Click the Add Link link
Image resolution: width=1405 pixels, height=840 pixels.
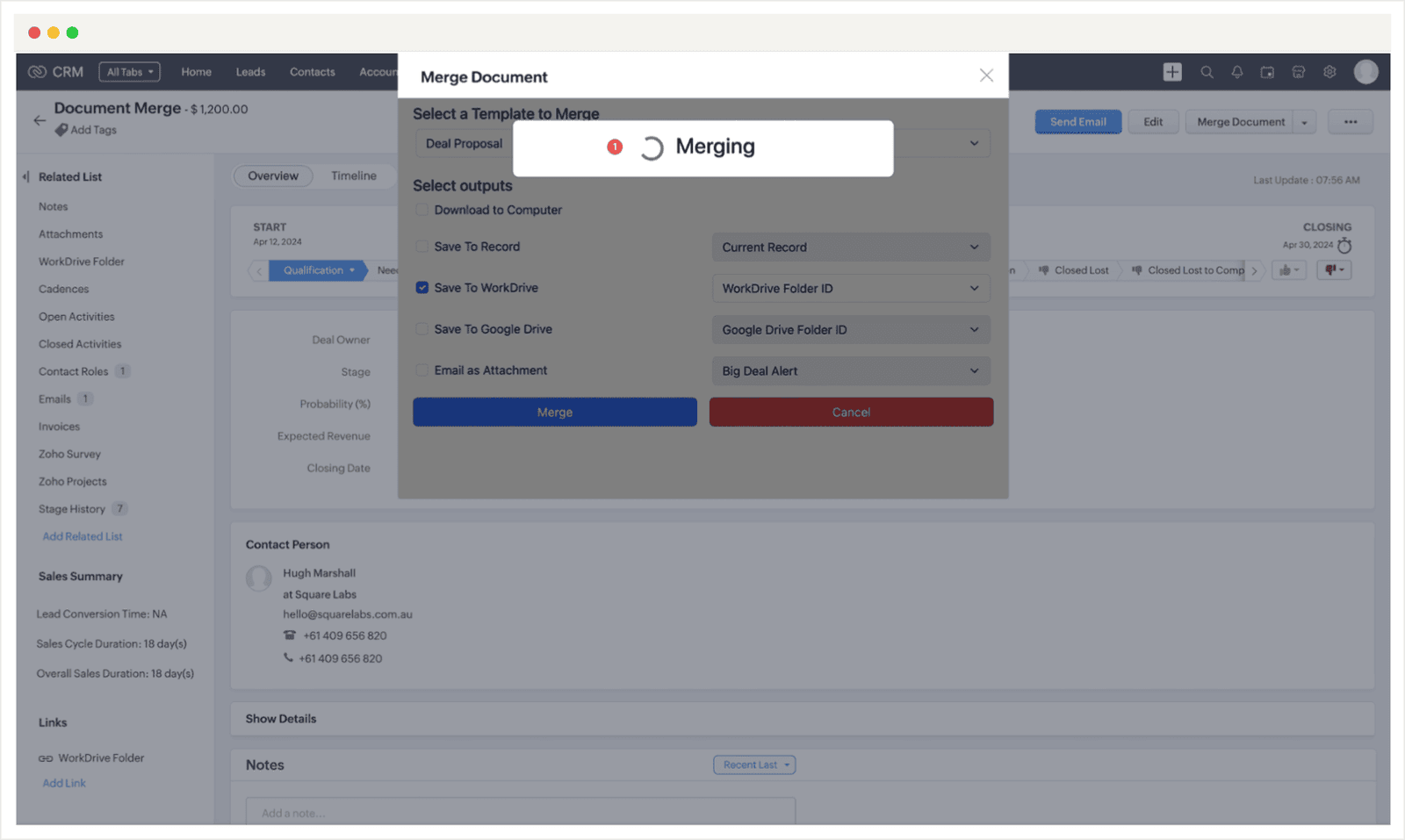click(x=64, y=784)
